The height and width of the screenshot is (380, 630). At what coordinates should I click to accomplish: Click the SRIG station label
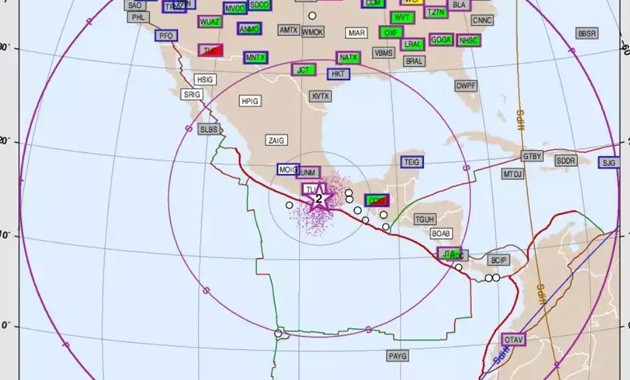tap(192, 95)
